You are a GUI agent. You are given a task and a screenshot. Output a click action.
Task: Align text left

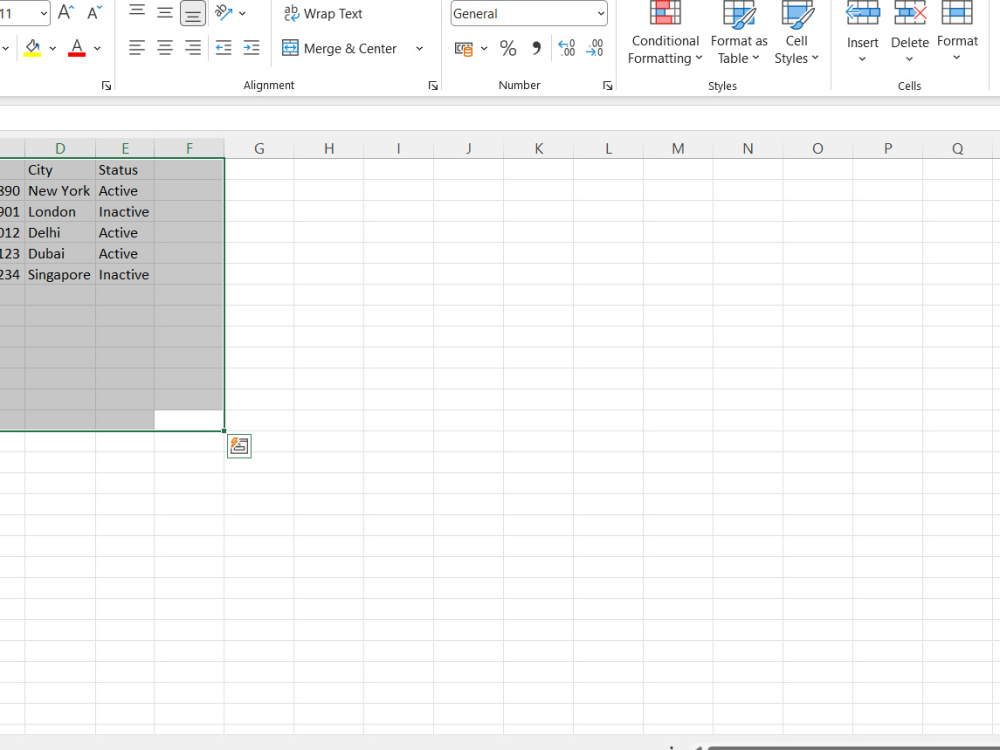pyautogui.click(x=136, y=48)
